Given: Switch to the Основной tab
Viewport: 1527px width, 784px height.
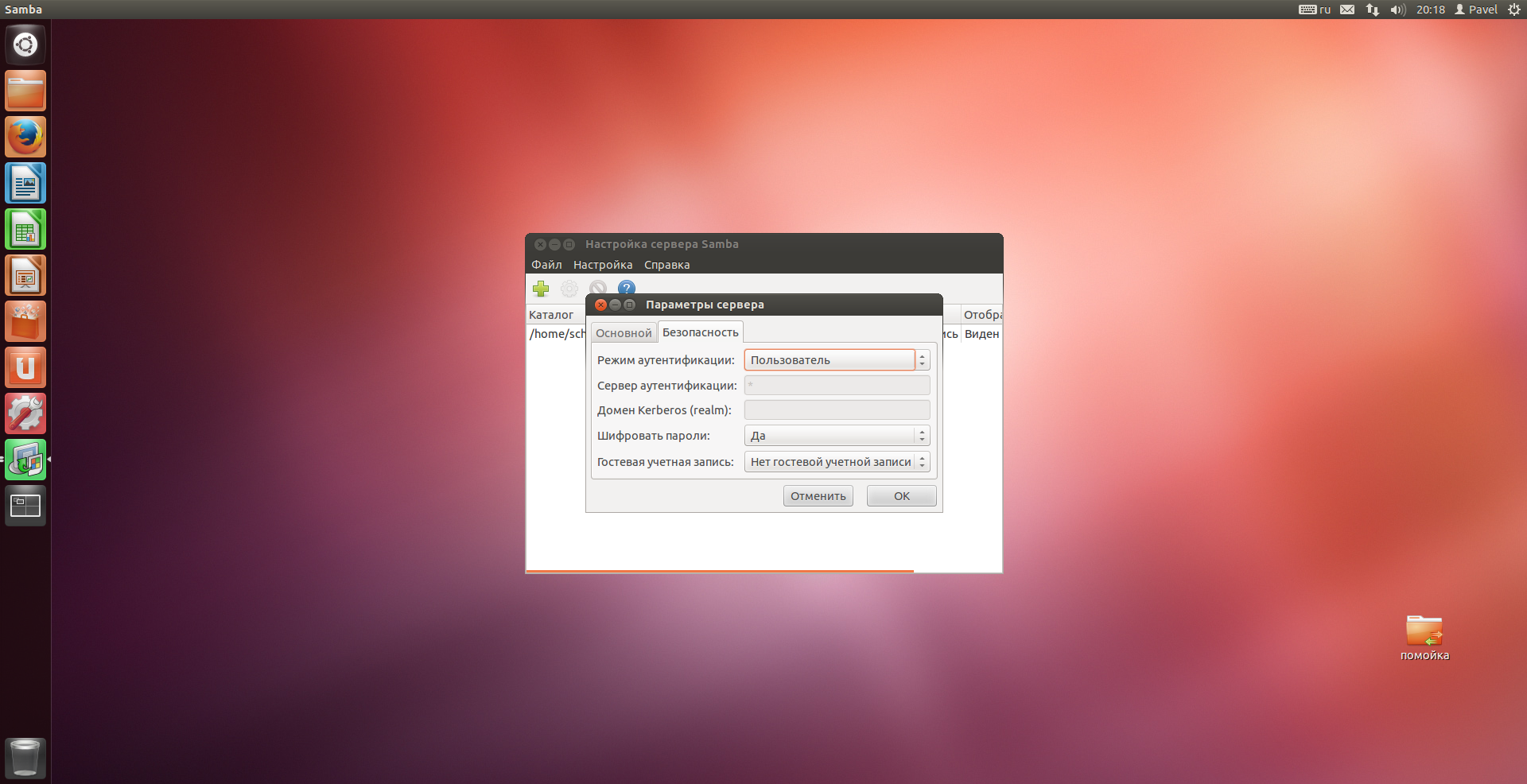Looking at the screenshot, I should pos(624,333).
